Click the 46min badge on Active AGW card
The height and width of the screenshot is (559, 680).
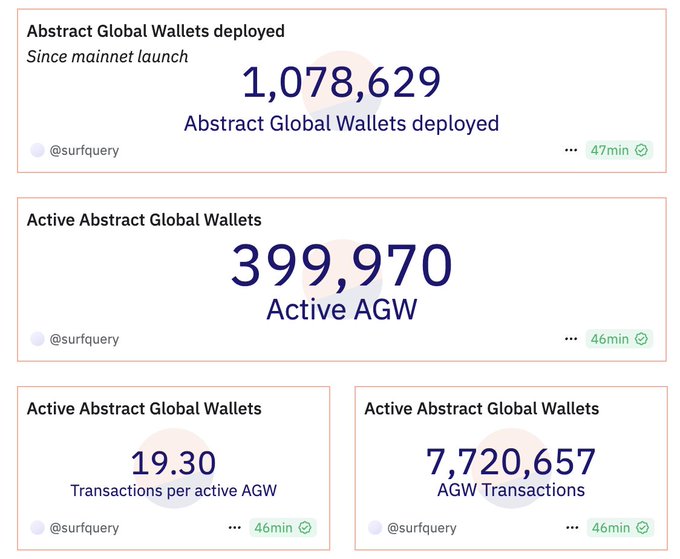click(619, 339)
